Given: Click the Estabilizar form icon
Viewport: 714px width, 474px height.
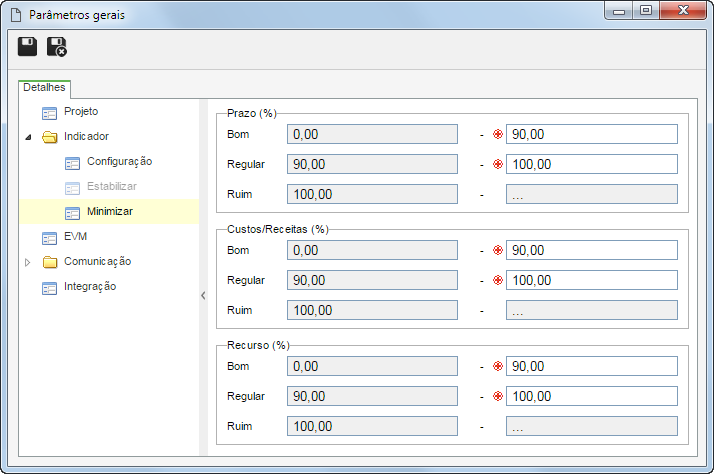Looking at the screenshot, I should [72, 188].
